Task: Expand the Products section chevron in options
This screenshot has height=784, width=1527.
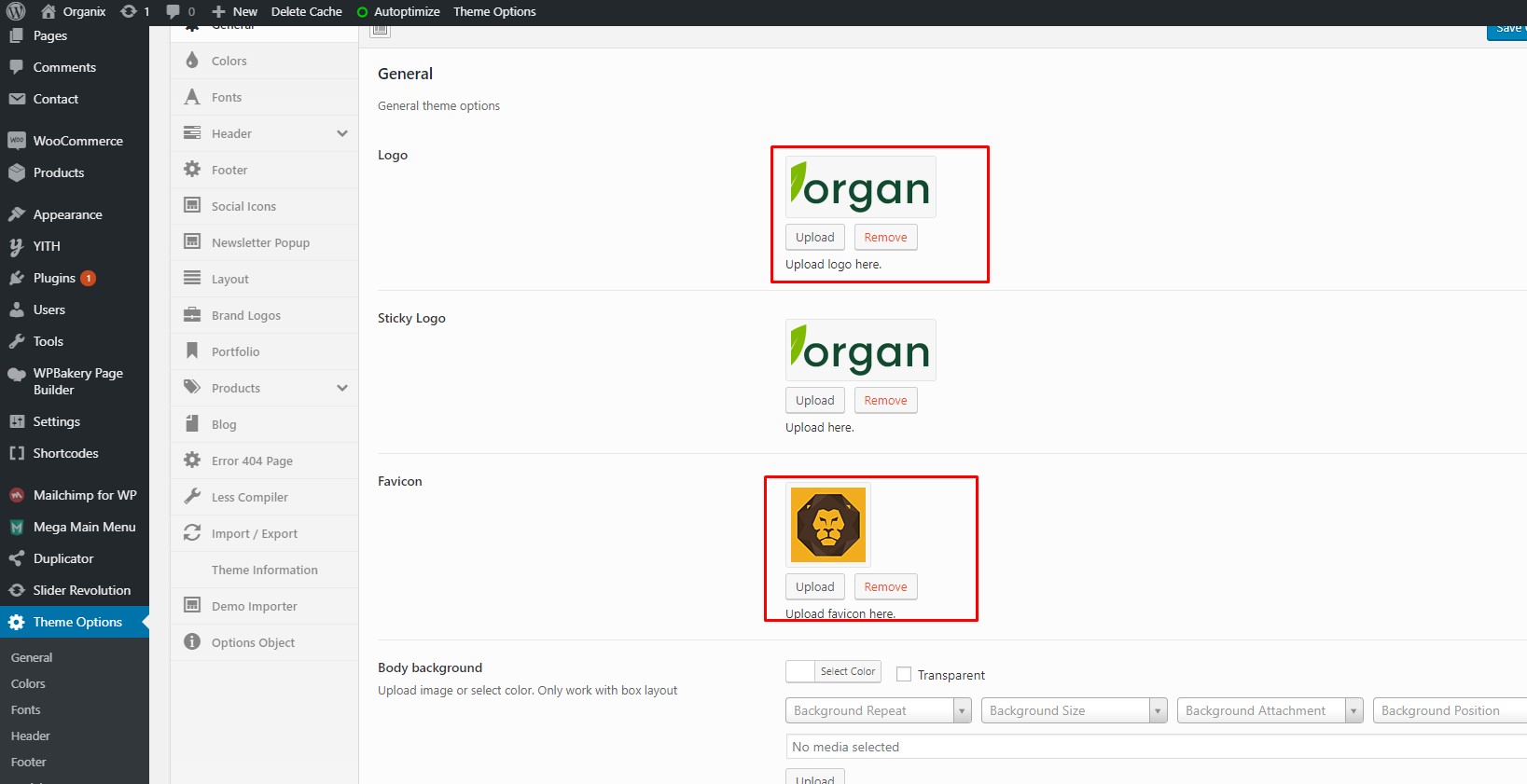Action: coord(342,388)
